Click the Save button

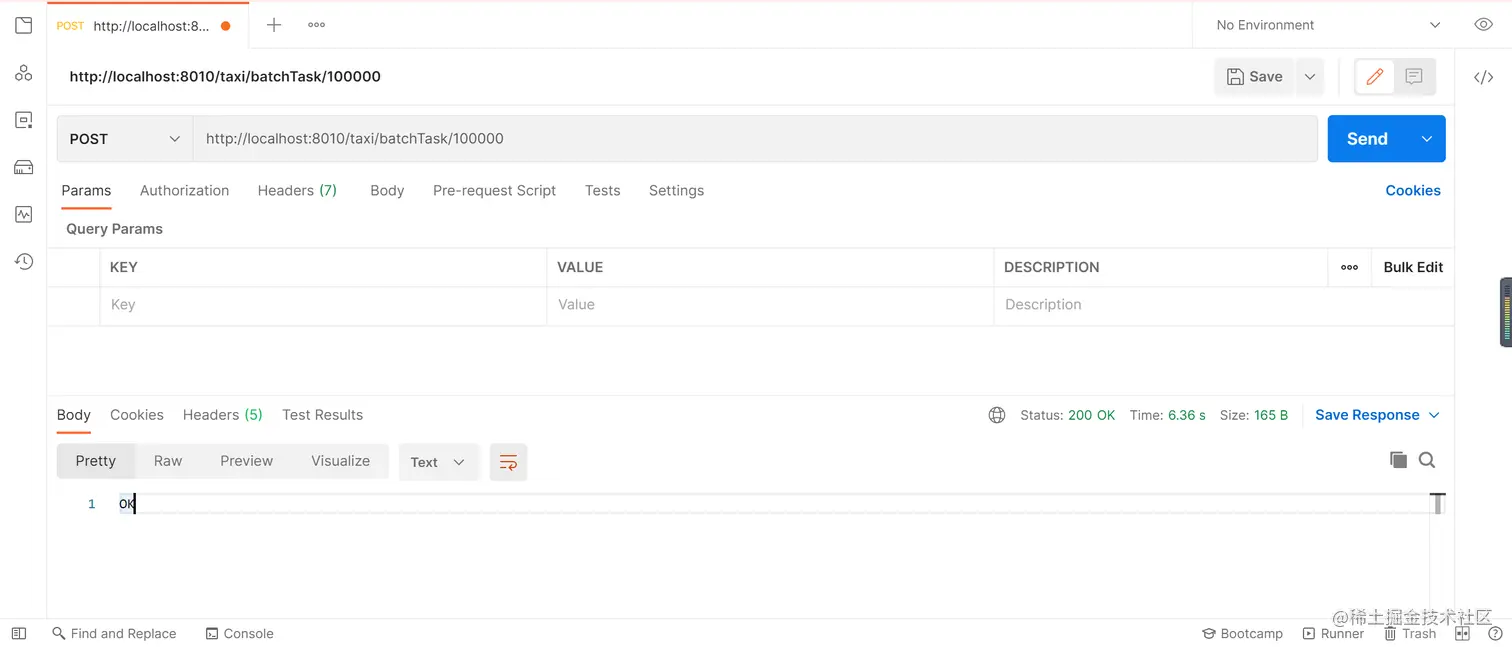point(1255,76)
